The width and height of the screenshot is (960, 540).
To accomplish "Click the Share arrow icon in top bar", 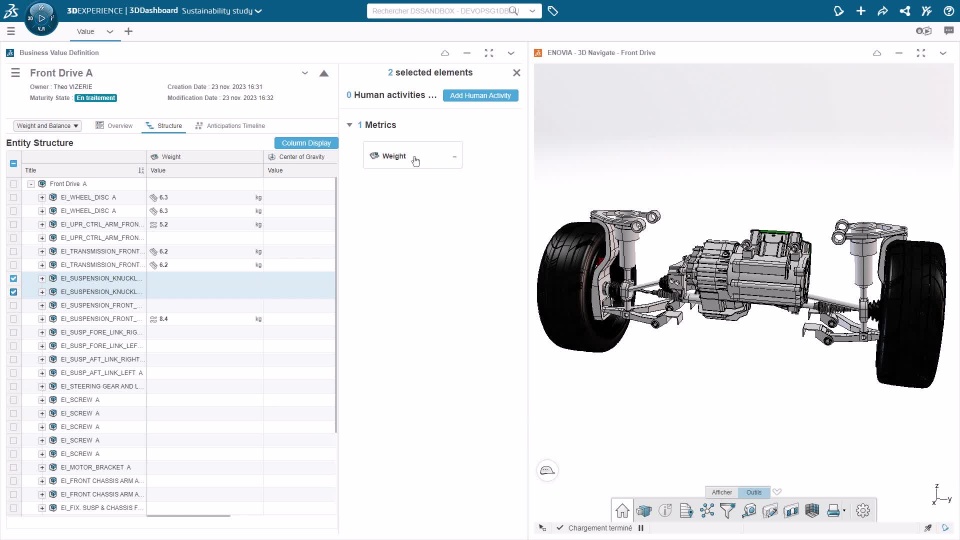I will (x=883, y=11).
